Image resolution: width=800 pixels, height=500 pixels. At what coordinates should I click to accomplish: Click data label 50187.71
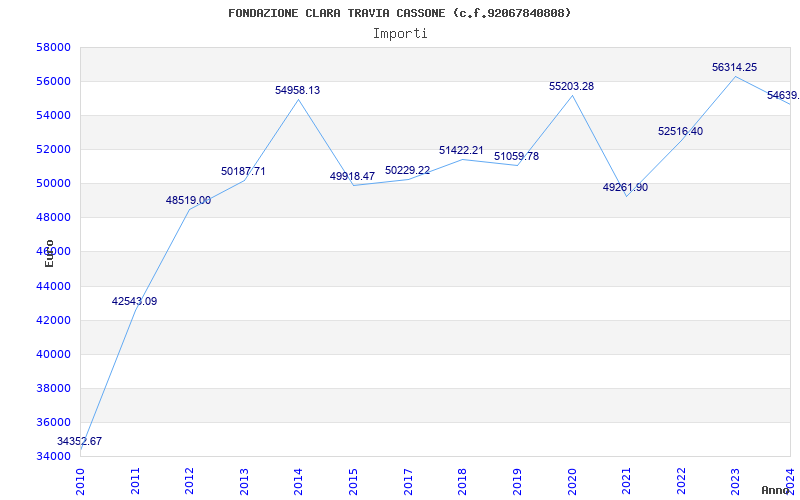click(243, 171)
